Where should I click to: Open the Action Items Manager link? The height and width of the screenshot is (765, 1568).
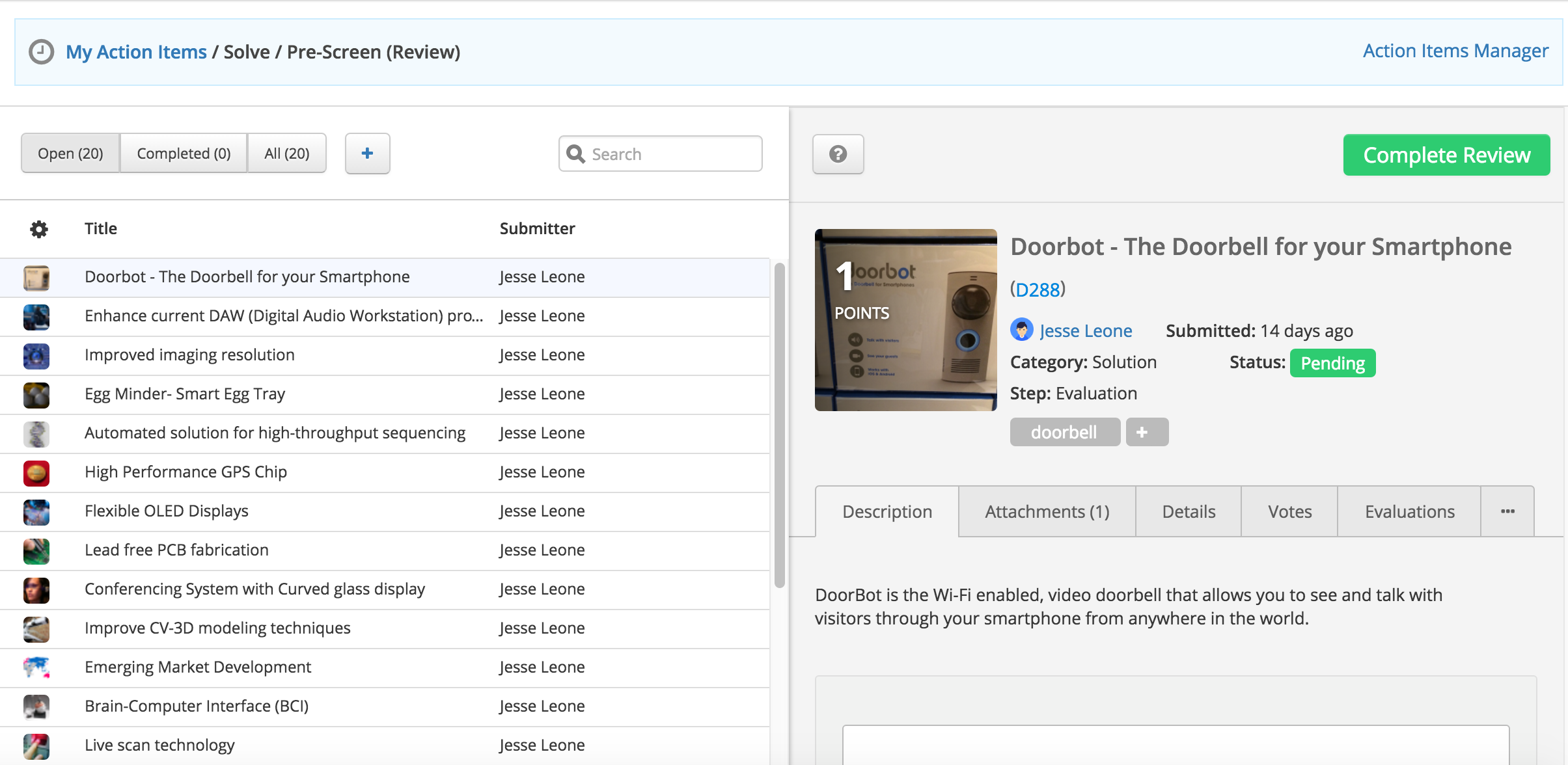point(1455,51)
